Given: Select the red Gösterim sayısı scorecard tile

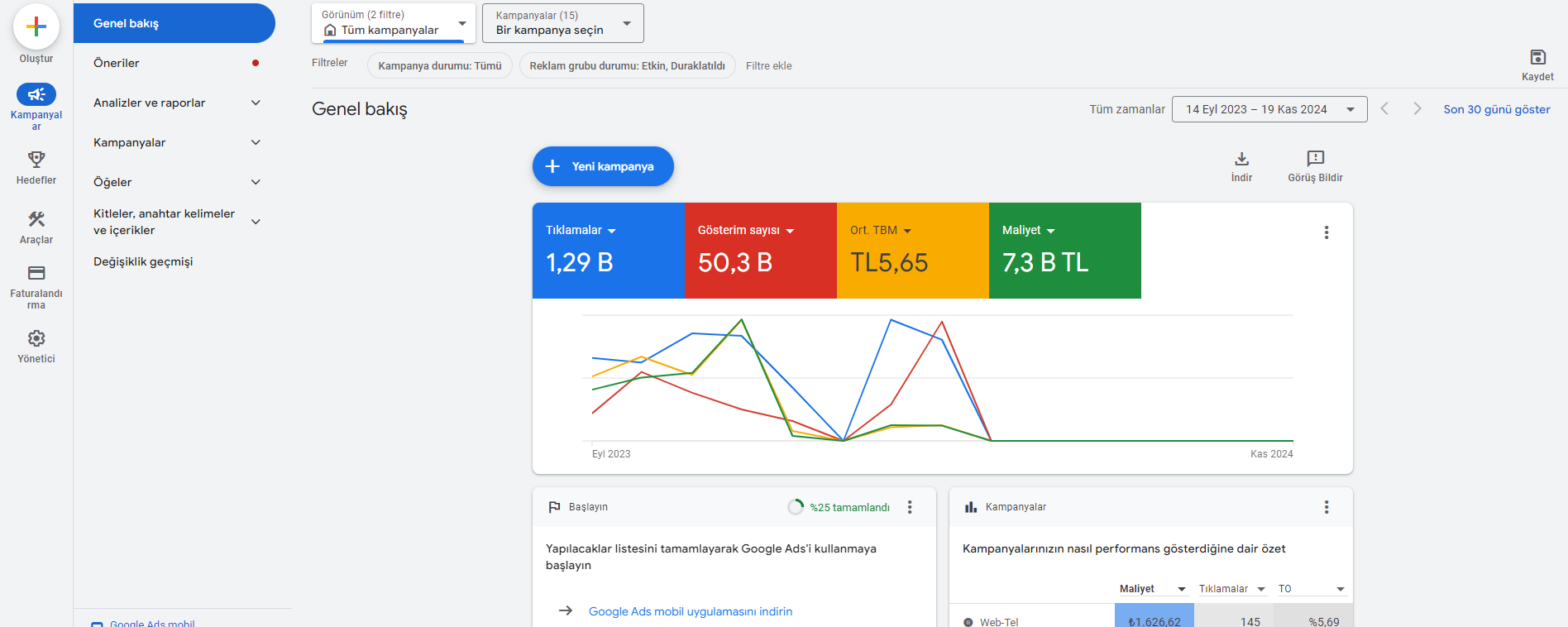Looking at the screenshot, I should click(761, 251).
